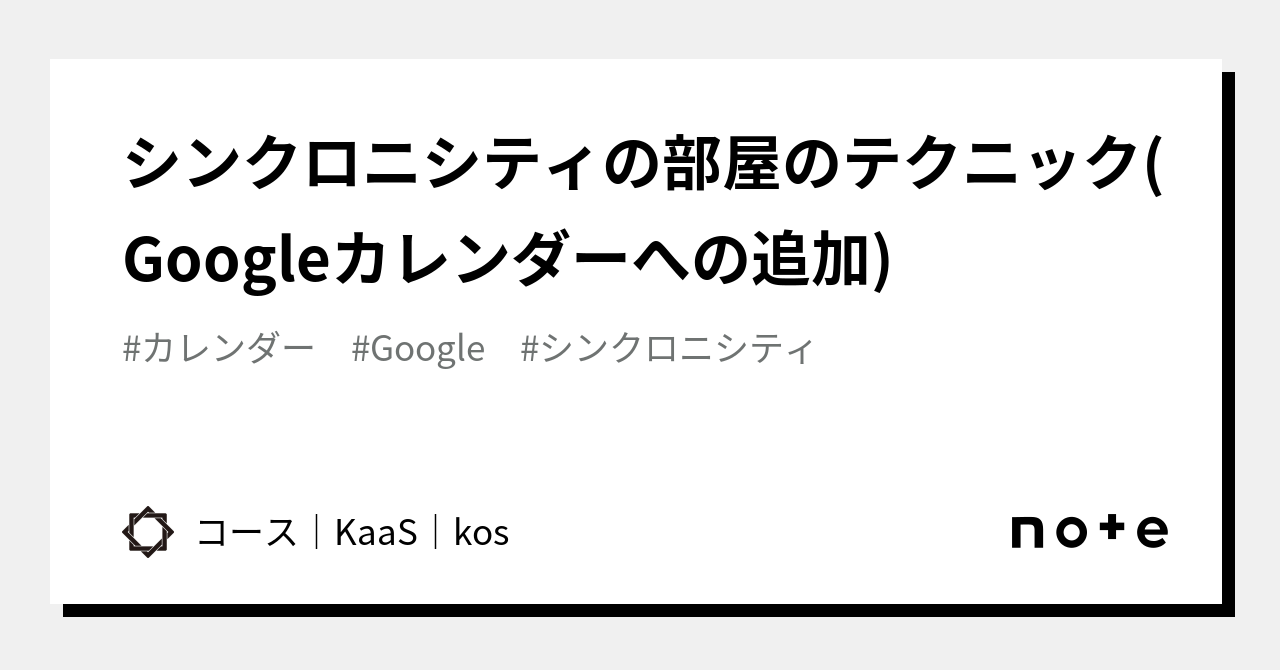Click the letter "n" in note logo
This screenshot has height=670, width=1280.
[x=1029, y=532]
